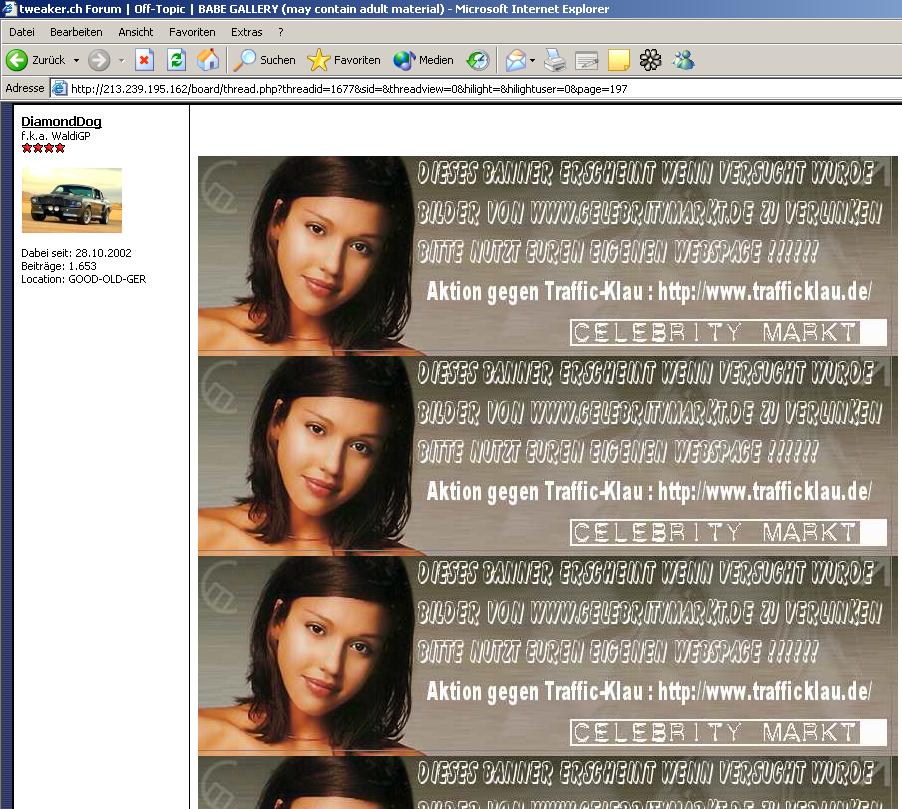Refresh the current page
This screenshot has width=902, height=809.
[x=176, y=60]
